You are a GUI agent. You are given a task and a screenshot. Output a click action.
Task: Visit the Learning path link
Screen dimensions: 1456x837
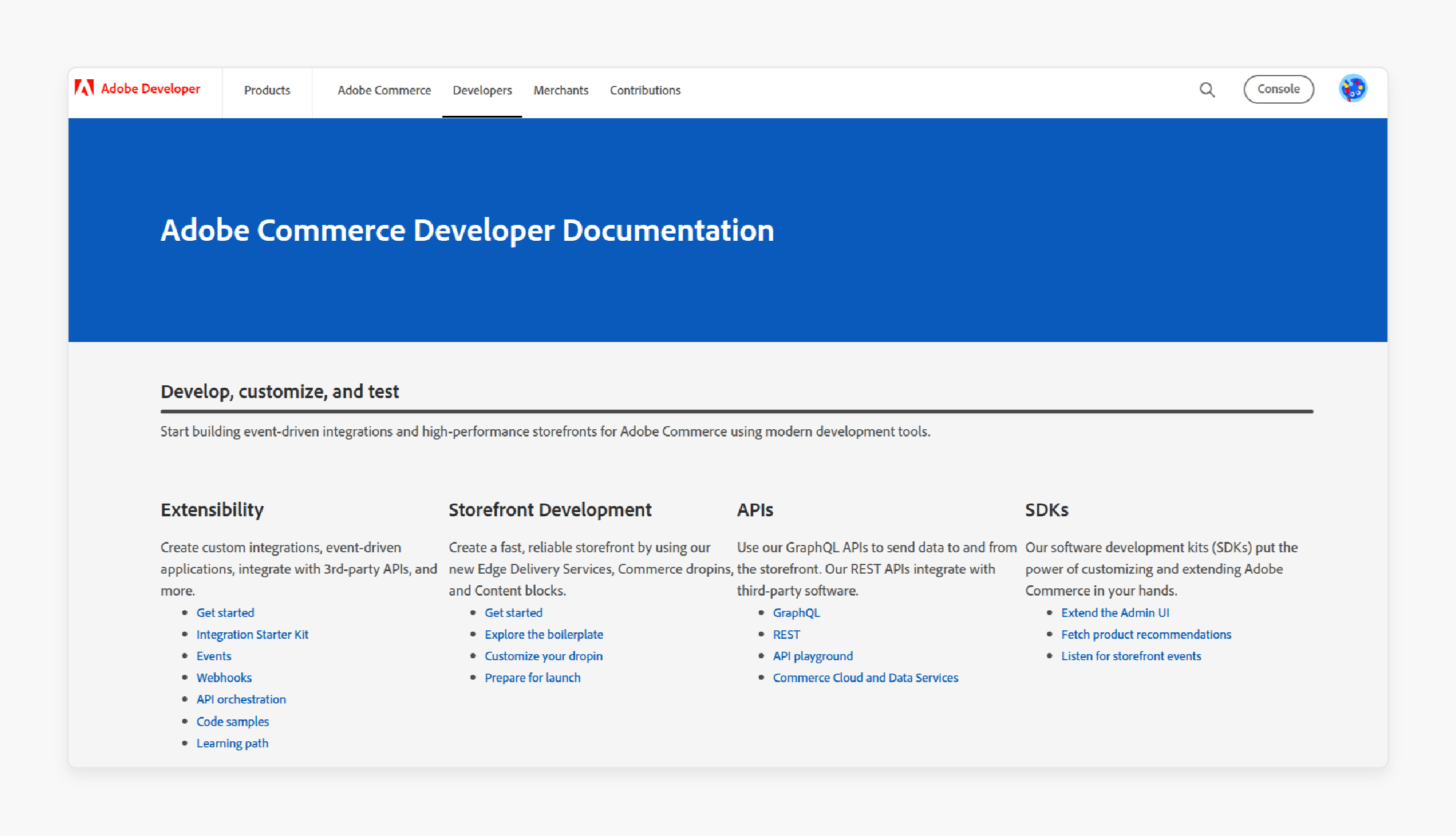[232, 743]
